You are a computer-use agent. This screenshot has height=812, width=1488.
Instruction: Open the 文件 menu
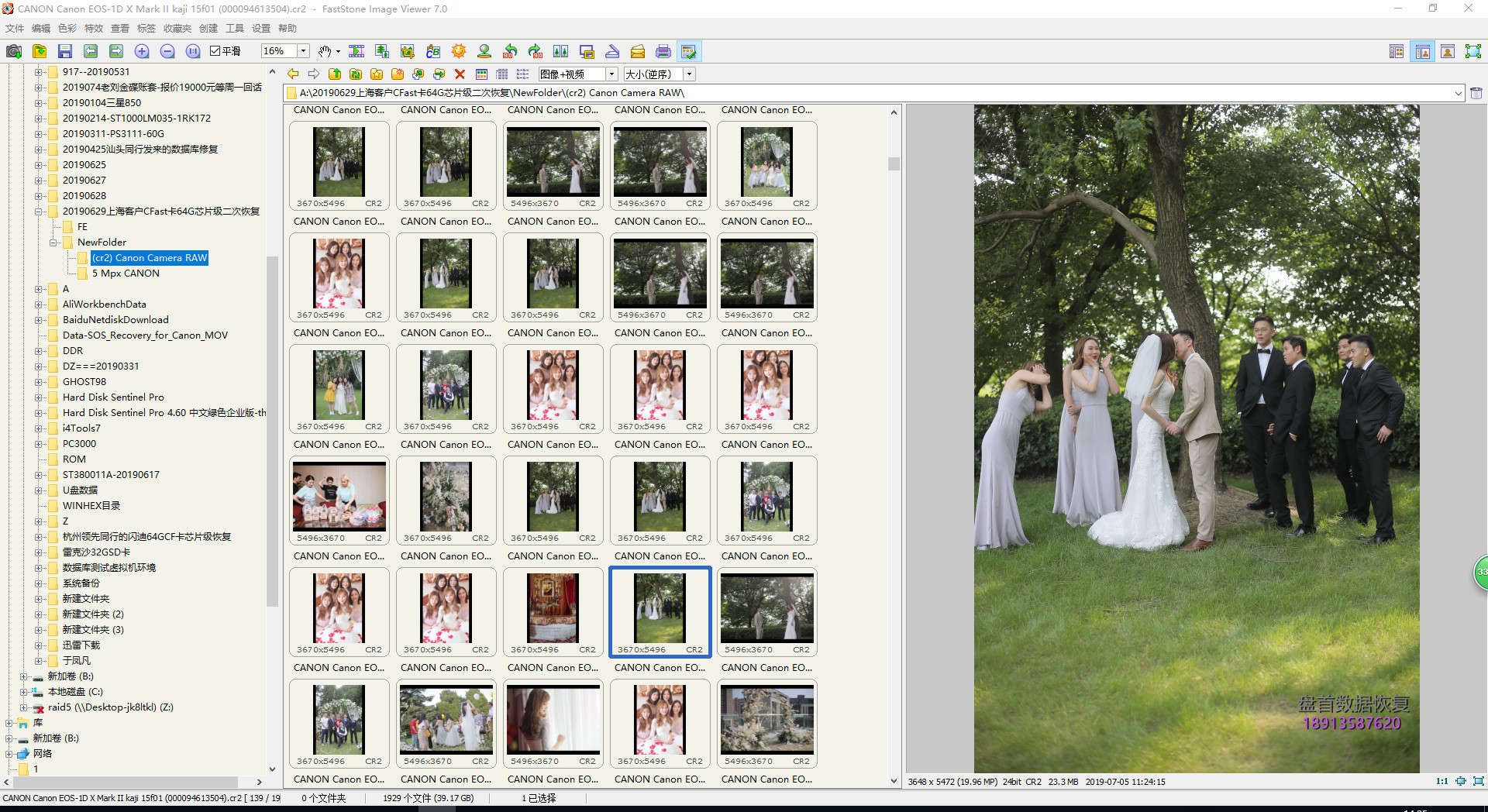[15, 29]
